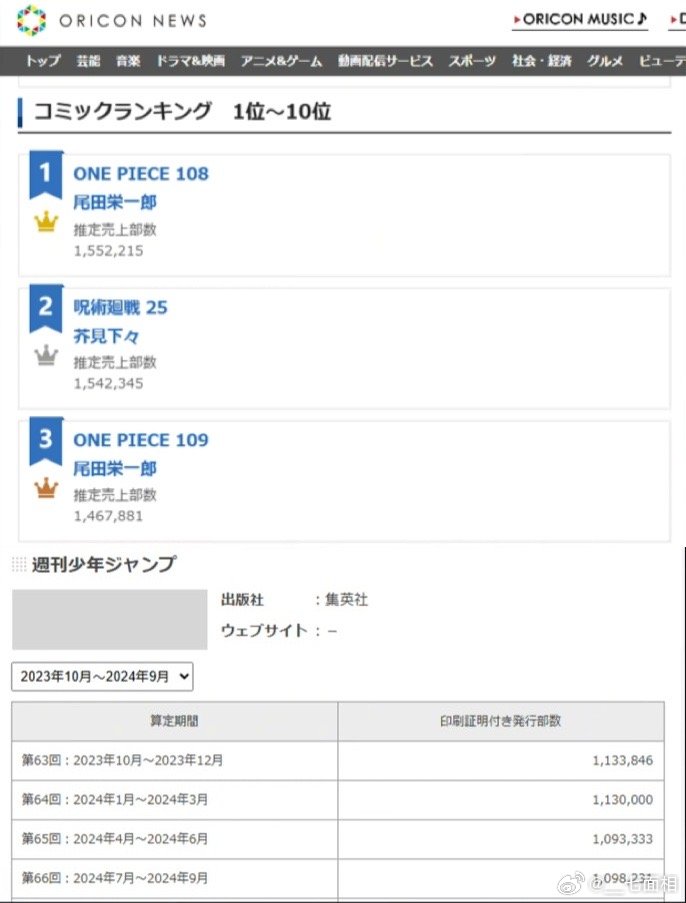686x903 pixels.
Task: Click the 第63回 circulation table row
Action: pyautogui.click(x=338, y=761)
